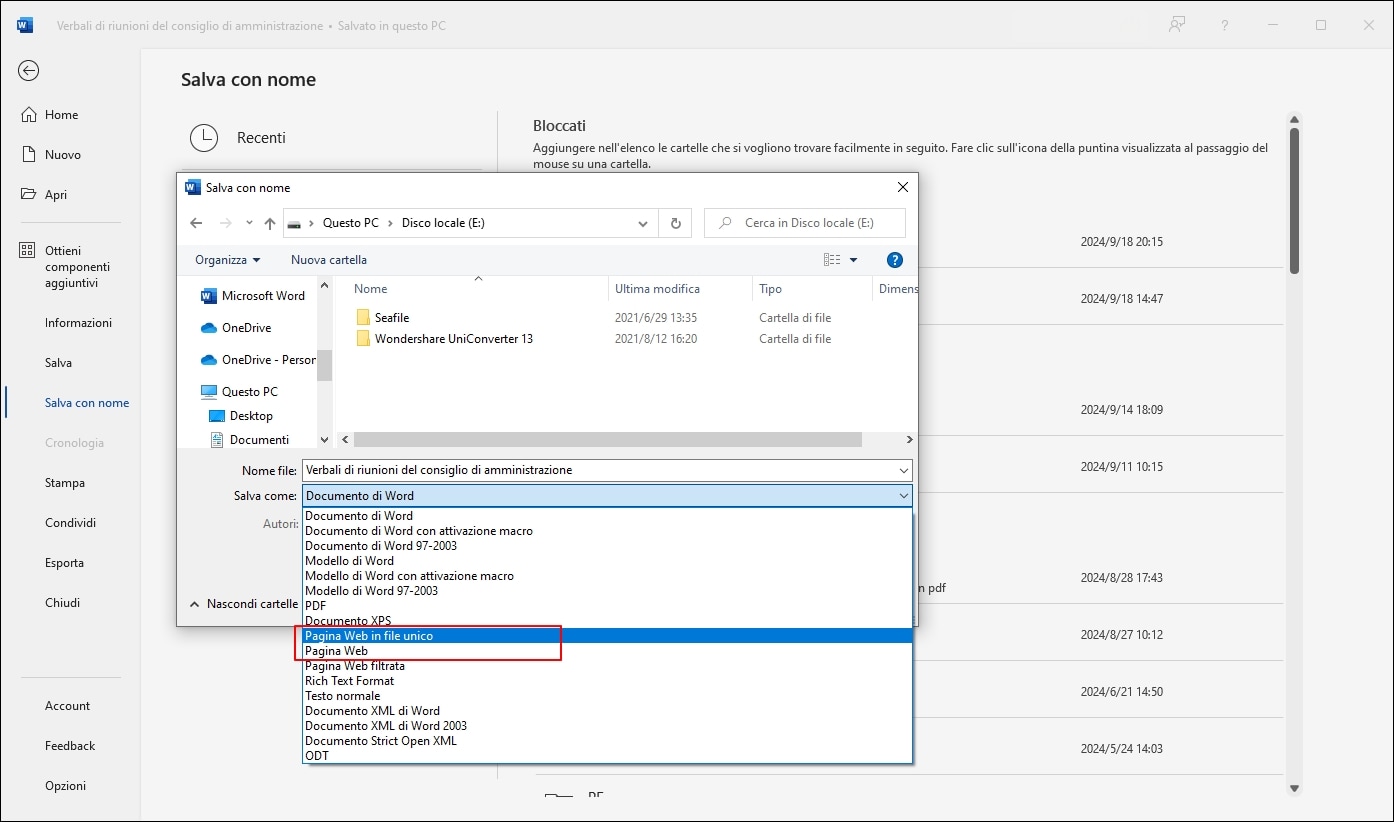Select OneDrive in the navigation tree
This screenshot has width=1394, height=822.
[237, 328]
